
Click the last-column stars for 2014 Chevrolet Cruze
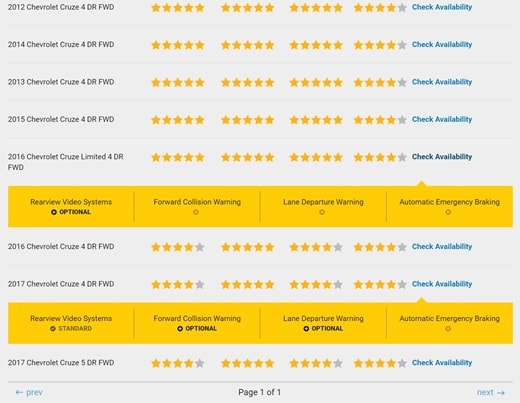[380, 45]
